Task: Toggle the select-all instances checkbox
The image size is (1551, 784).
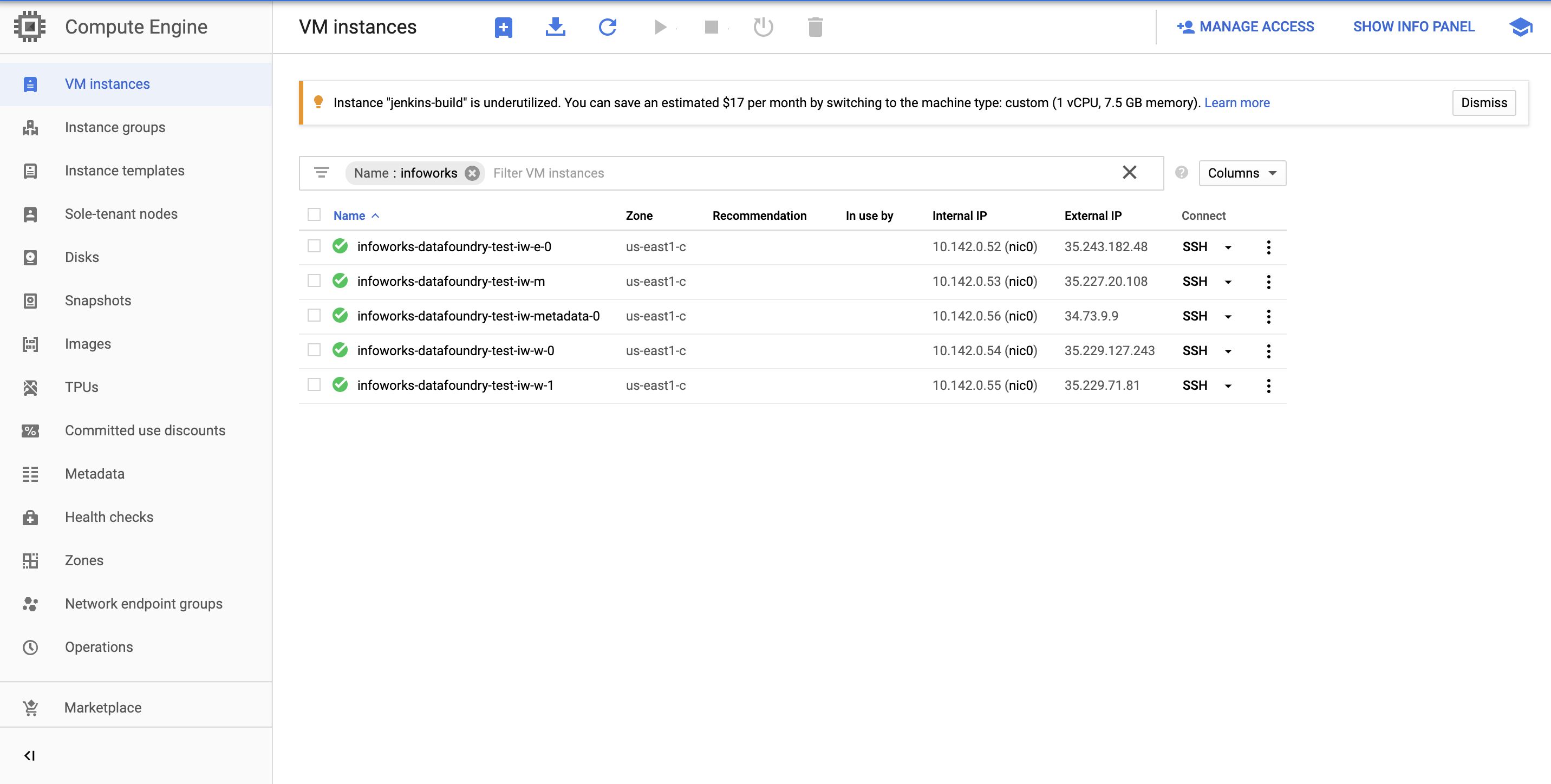Action: 314,214
